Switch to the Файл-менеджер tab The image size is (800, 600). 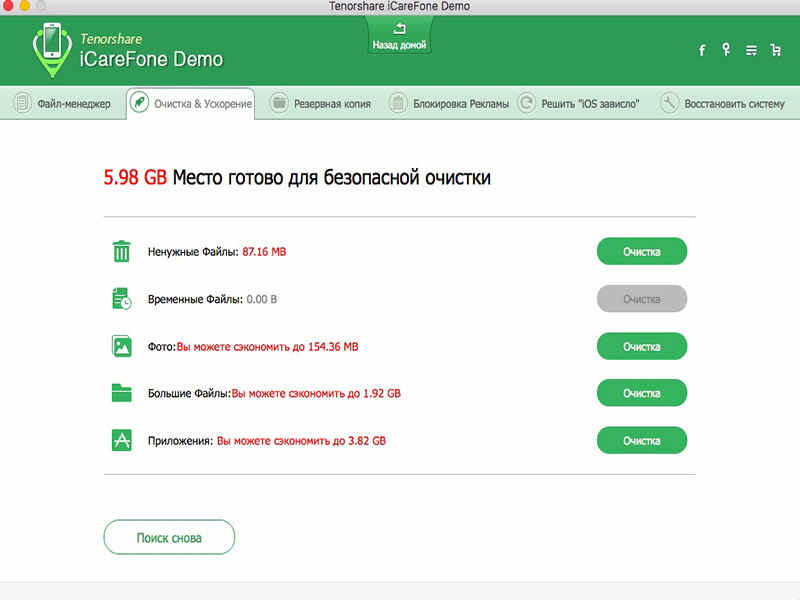pyautogui.click(x=62, y=103)
